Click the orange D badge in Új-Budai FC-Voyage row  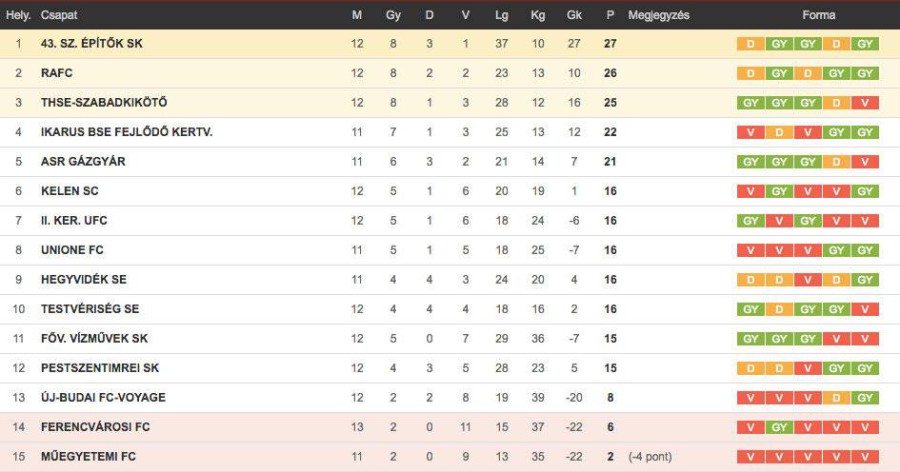tap(837, 398)
